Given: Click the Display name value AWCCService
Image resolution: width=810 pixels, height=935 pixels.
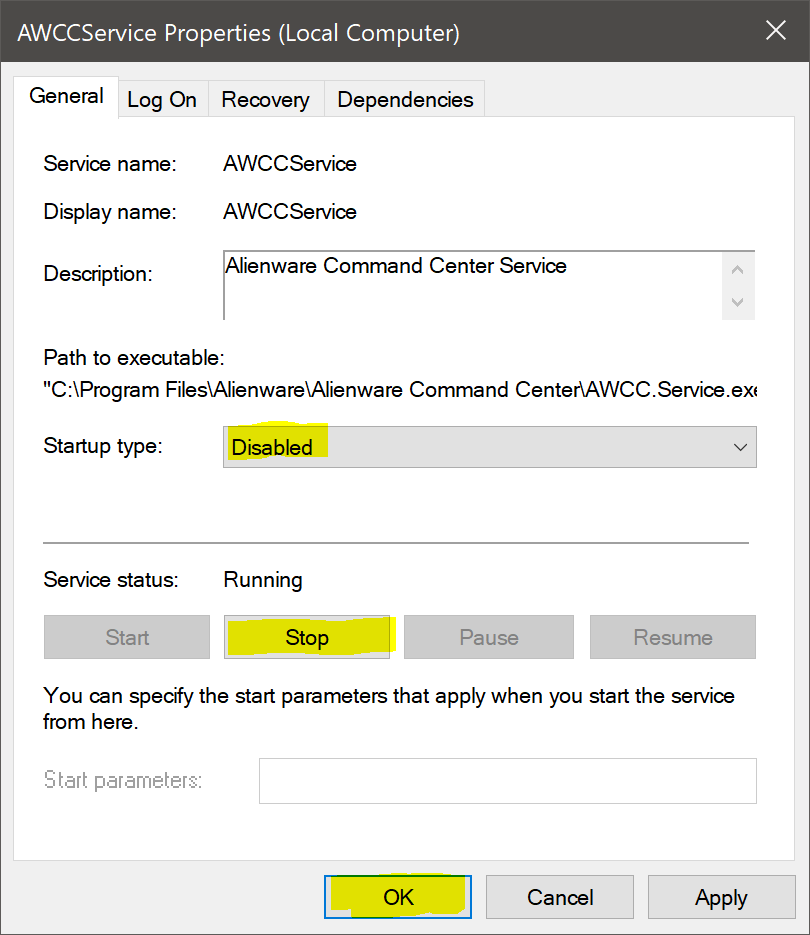Looking at the screenshot, I should point(290,212).
